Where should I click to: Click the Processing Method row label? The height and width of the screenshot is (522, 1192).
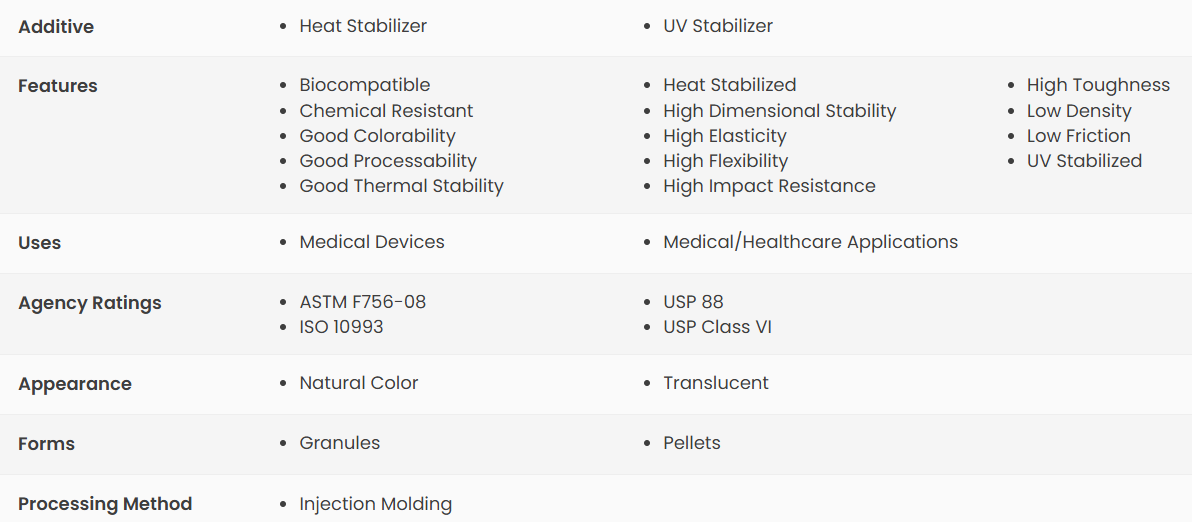[x=105, y=504]
